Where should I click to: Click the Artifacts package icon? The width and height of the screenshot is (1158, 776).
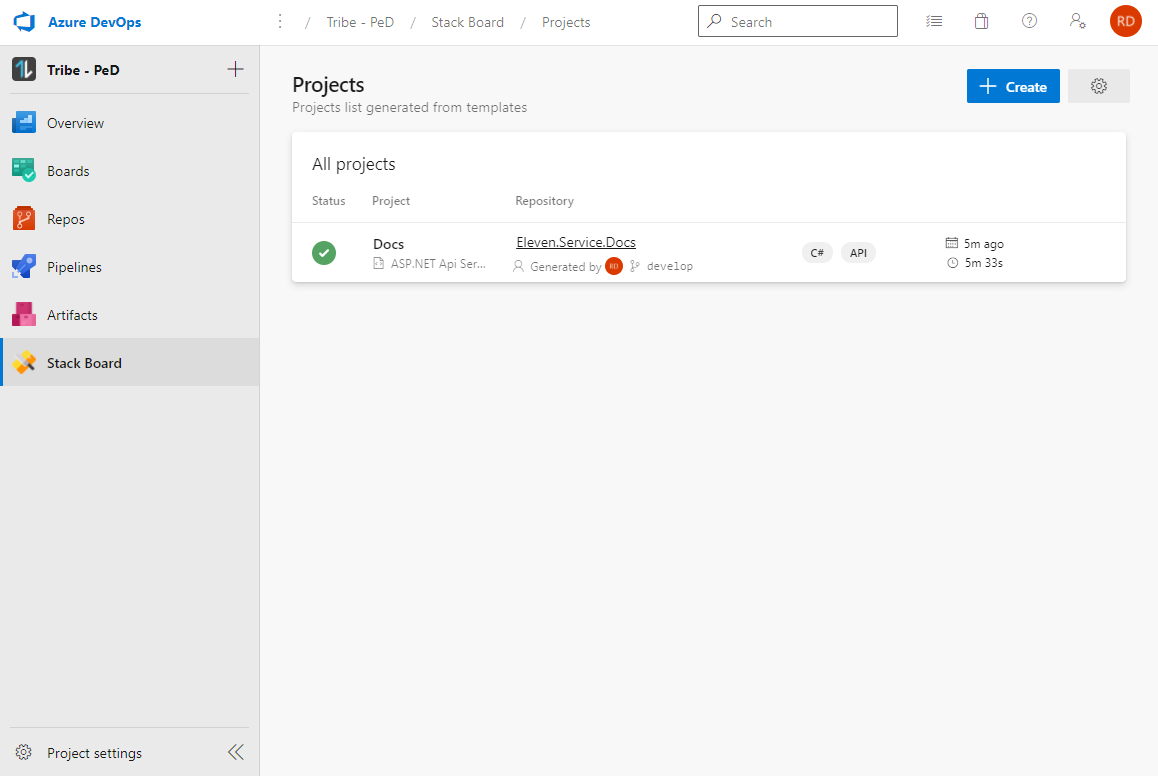pyautogui.click(x=24, y=314)
